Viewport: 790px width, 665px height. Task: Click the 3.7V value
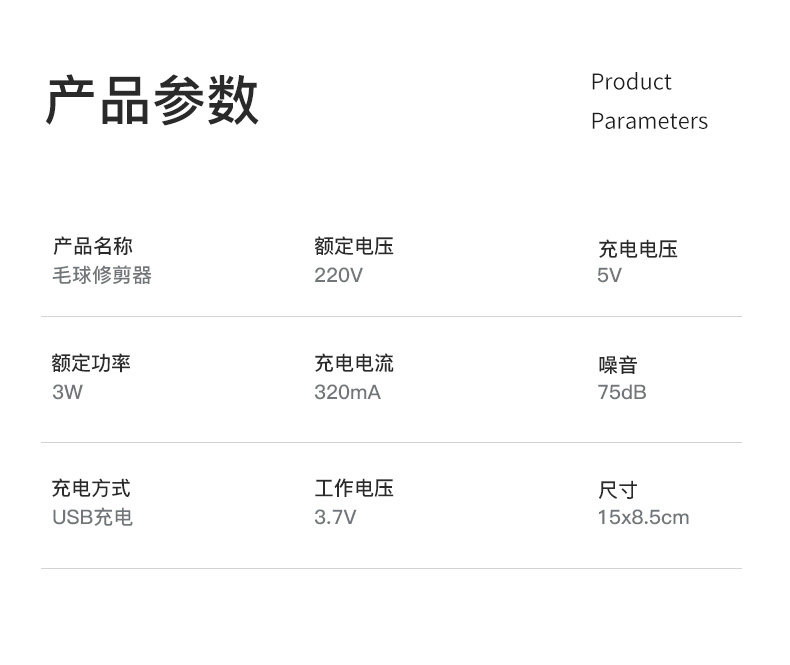point(335,517)
